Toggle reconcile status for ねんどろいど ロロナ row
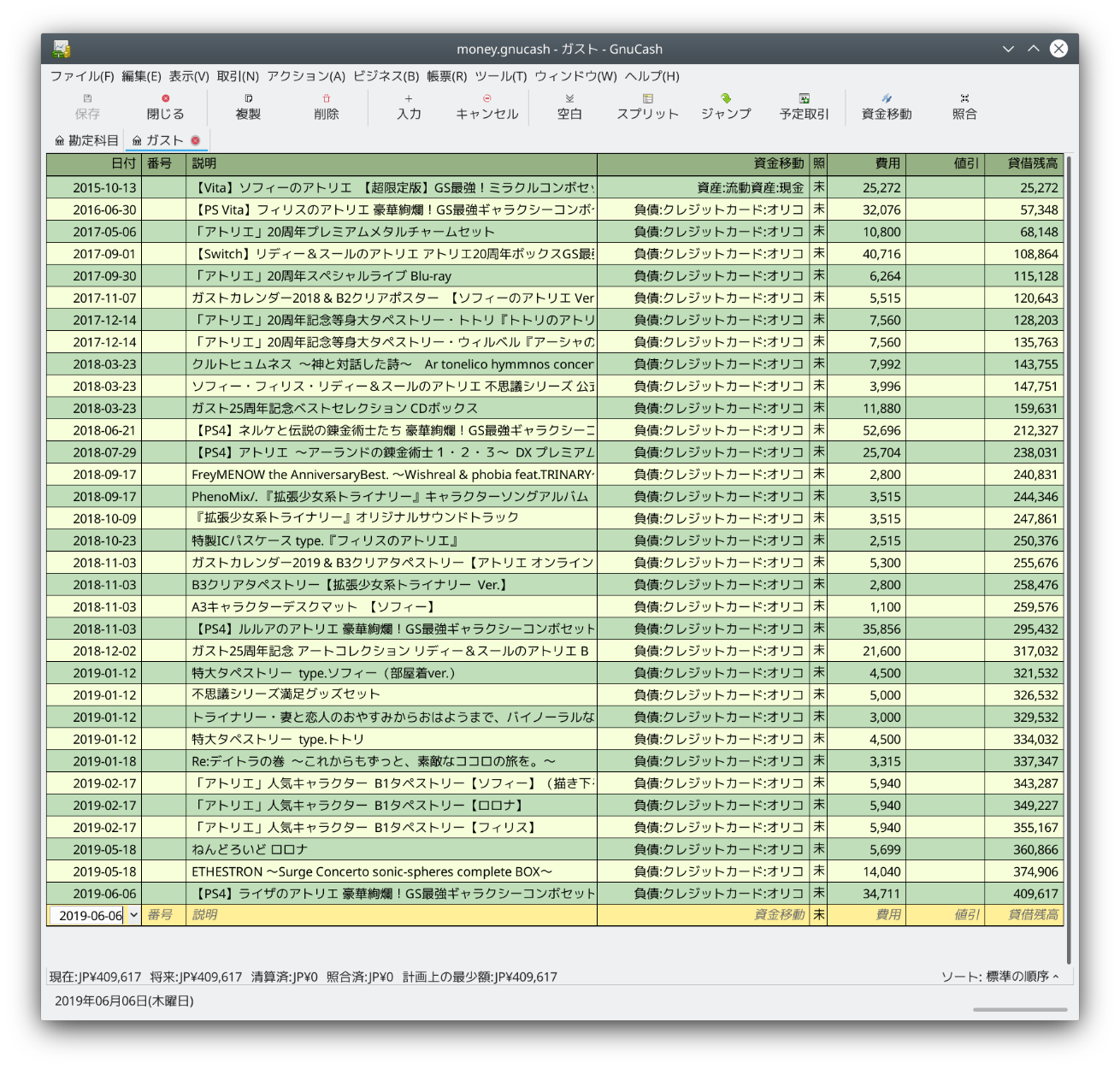The image size is (1120, 1069). pyautogui.click(x=818, y=849)
